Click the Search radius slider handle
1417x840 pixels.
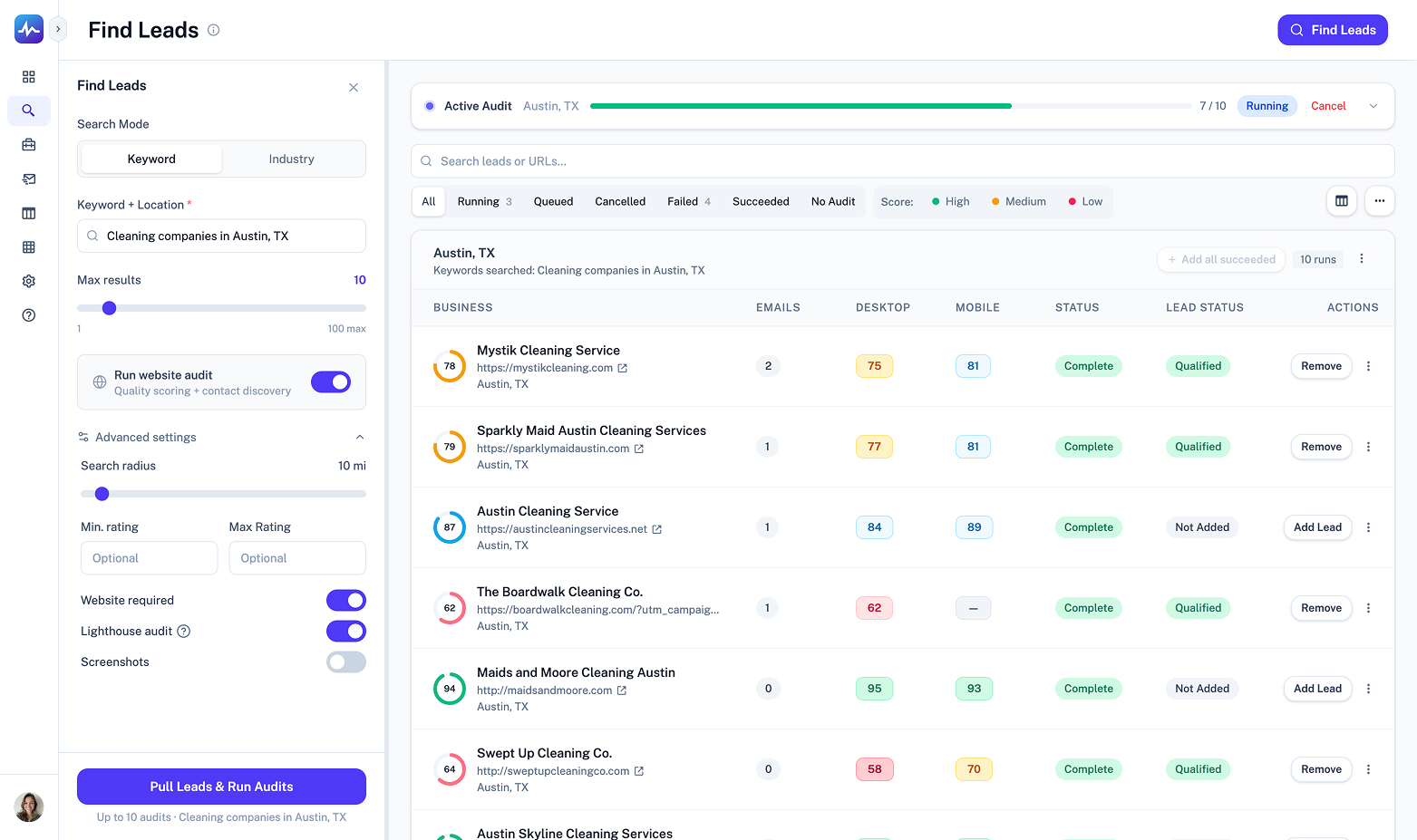(102, 494)
